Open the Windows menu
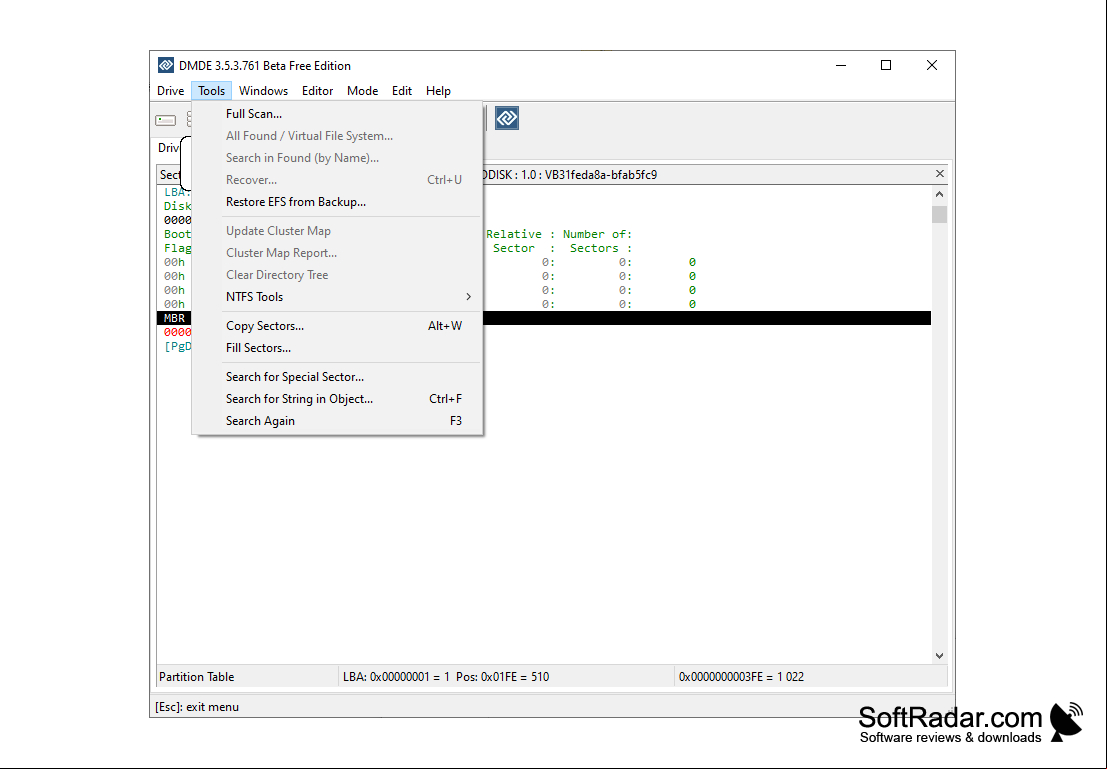 263,91
